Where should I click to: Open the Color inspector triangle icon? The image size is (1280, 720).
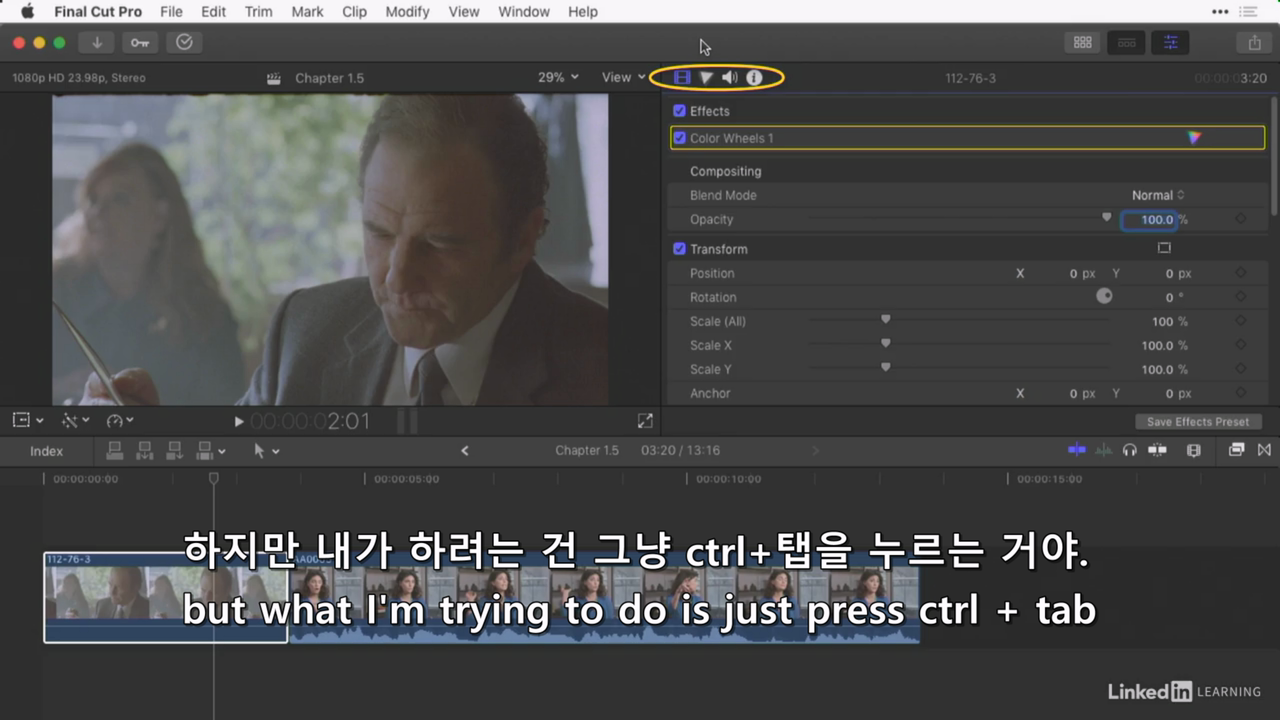pyautogui.click(x=706, y=77)
